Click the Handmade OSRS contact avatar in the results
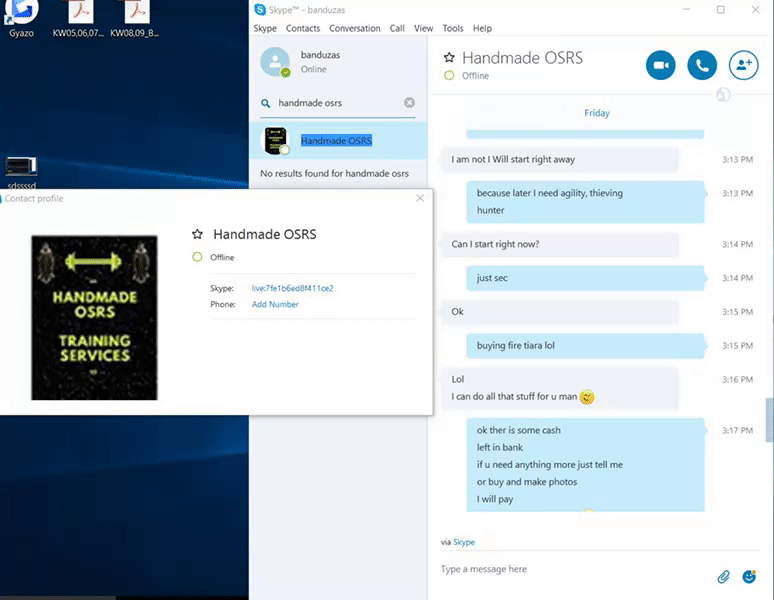 point(275,141)
